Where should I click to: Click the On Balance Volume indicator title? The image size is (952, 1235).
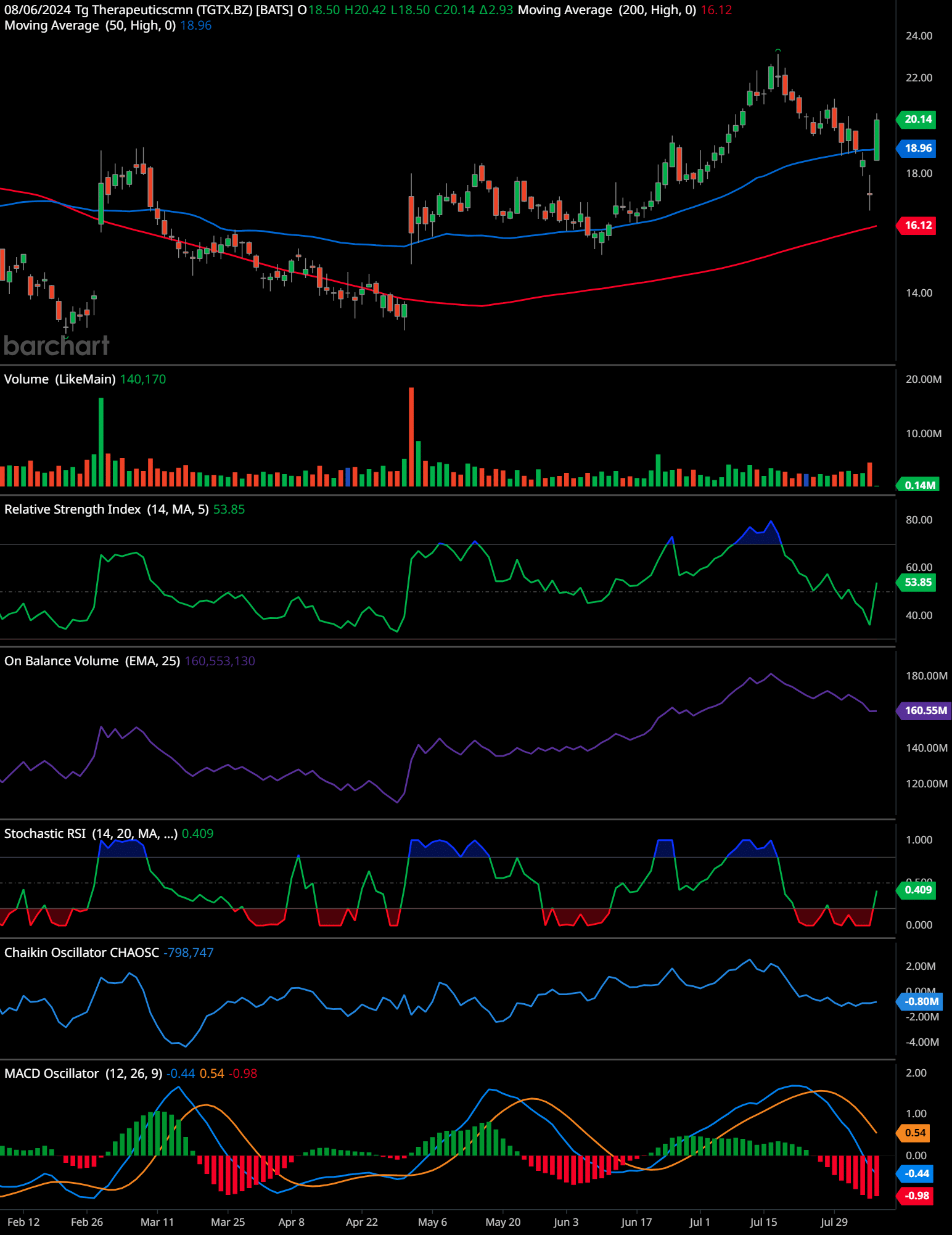pos(92,661)
